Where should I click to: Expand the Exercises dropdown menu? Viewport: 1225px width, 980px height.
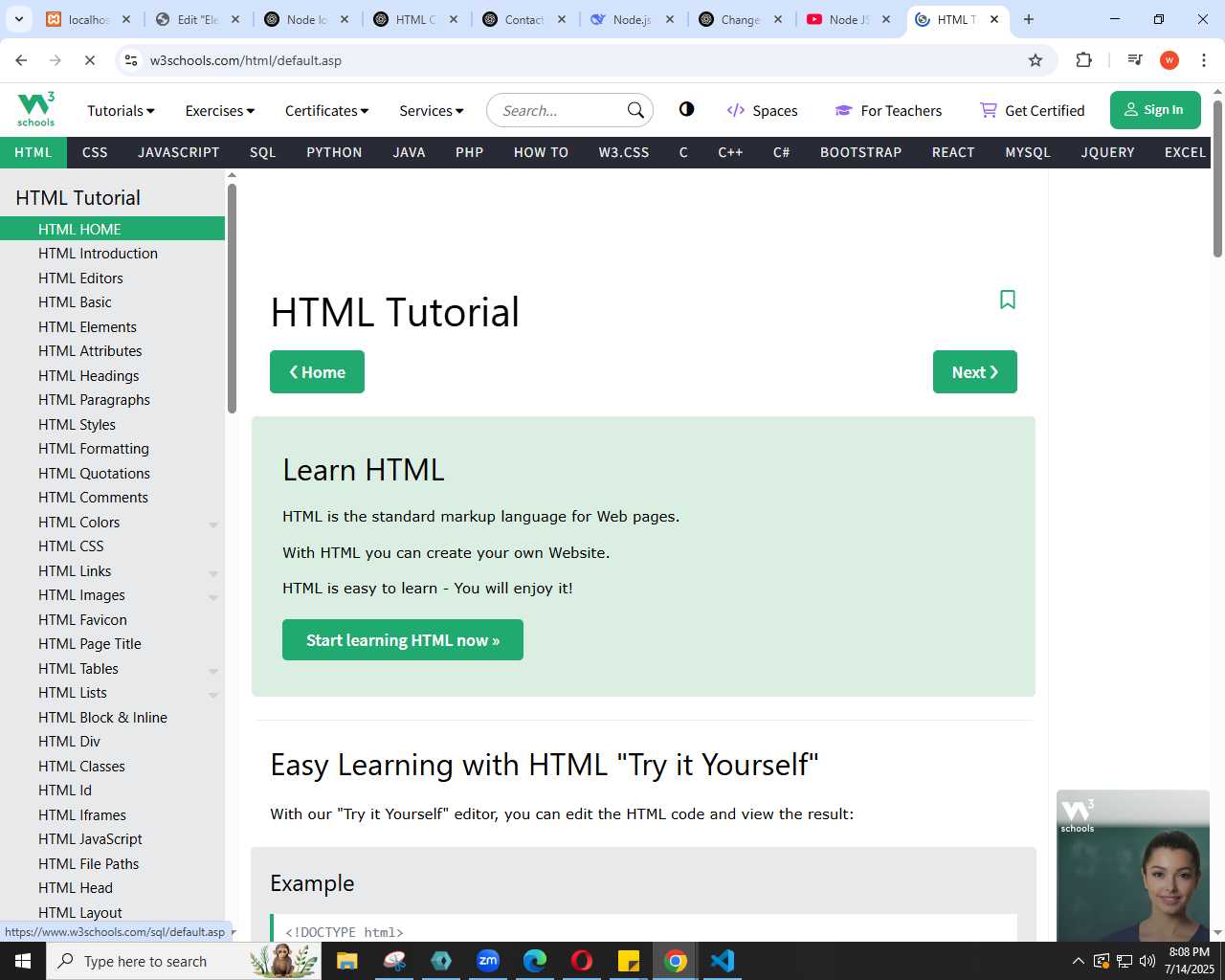click(220, 111)
